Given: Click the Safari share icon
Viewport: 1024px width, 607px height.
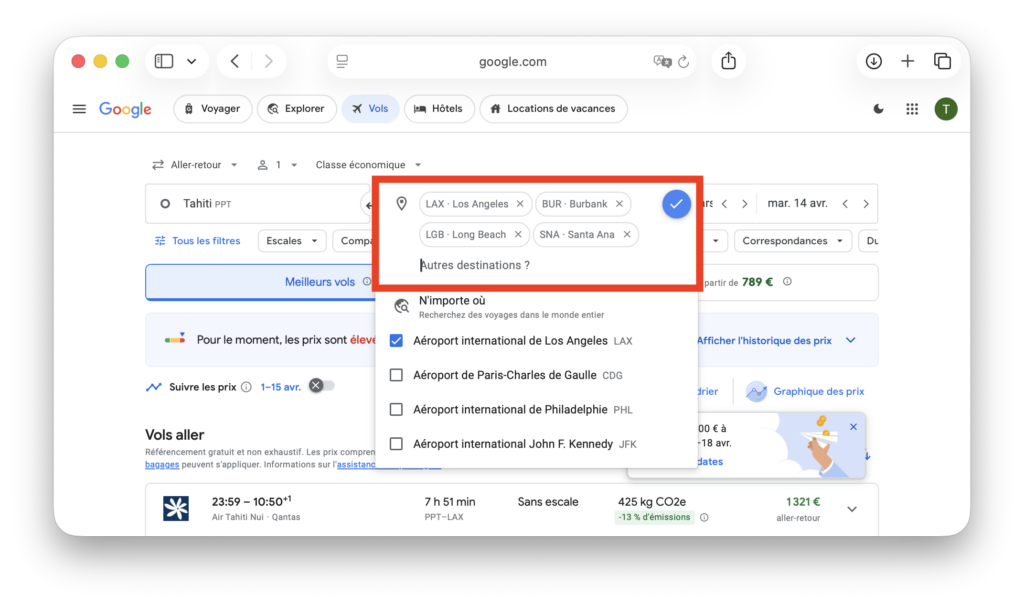Looking at the screenshot, I should (x=728, y=61).
